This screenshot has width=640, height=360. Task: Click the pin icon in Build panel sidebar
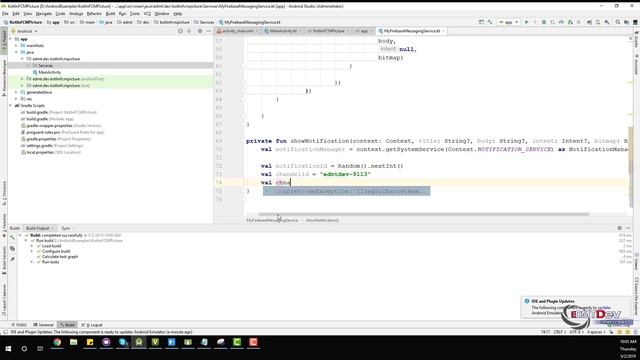tap(12, 259)
